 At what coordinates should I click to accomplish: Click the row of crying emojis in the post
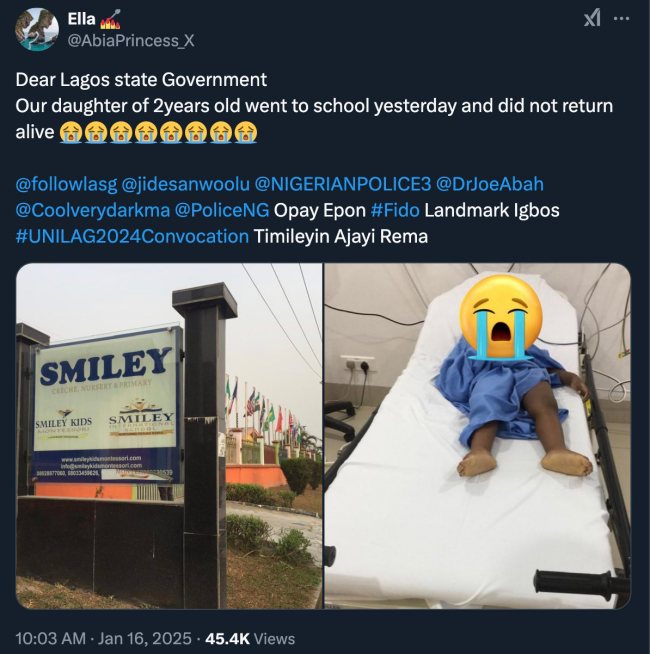coord(156,132)
